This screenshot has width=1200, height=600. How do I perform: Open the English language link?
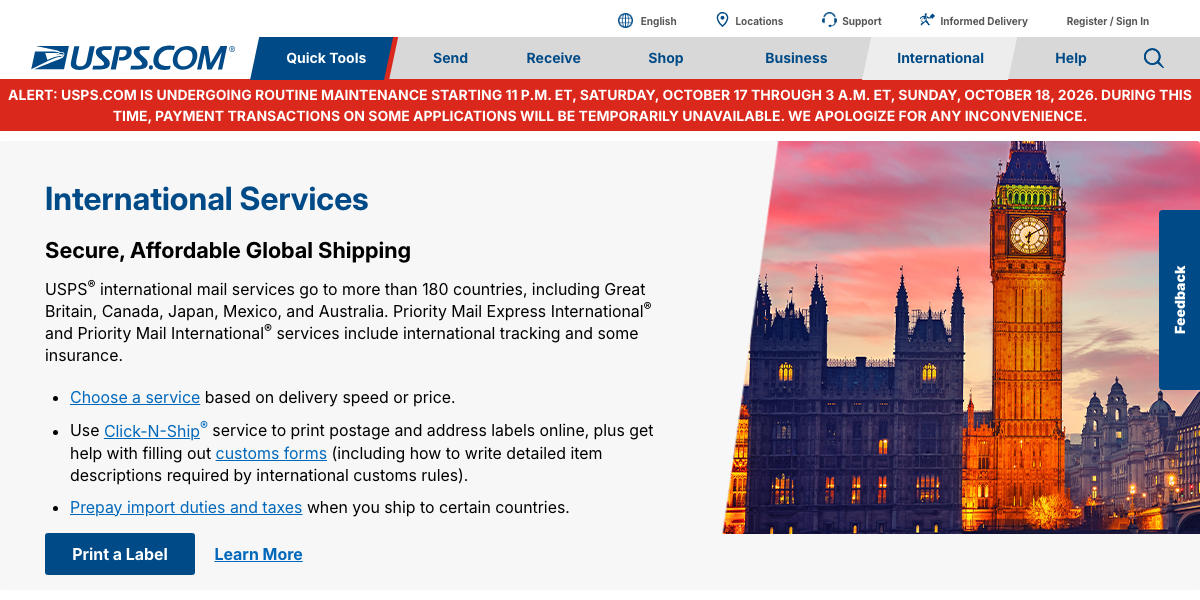pos(658,21)
